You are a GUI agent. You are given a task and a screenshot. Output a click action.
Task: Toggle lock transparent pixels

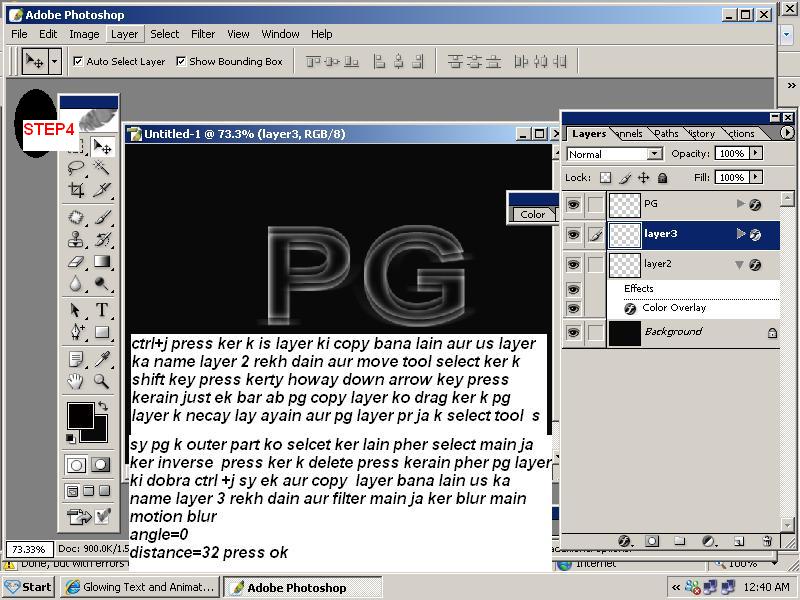tap(605, 178)
